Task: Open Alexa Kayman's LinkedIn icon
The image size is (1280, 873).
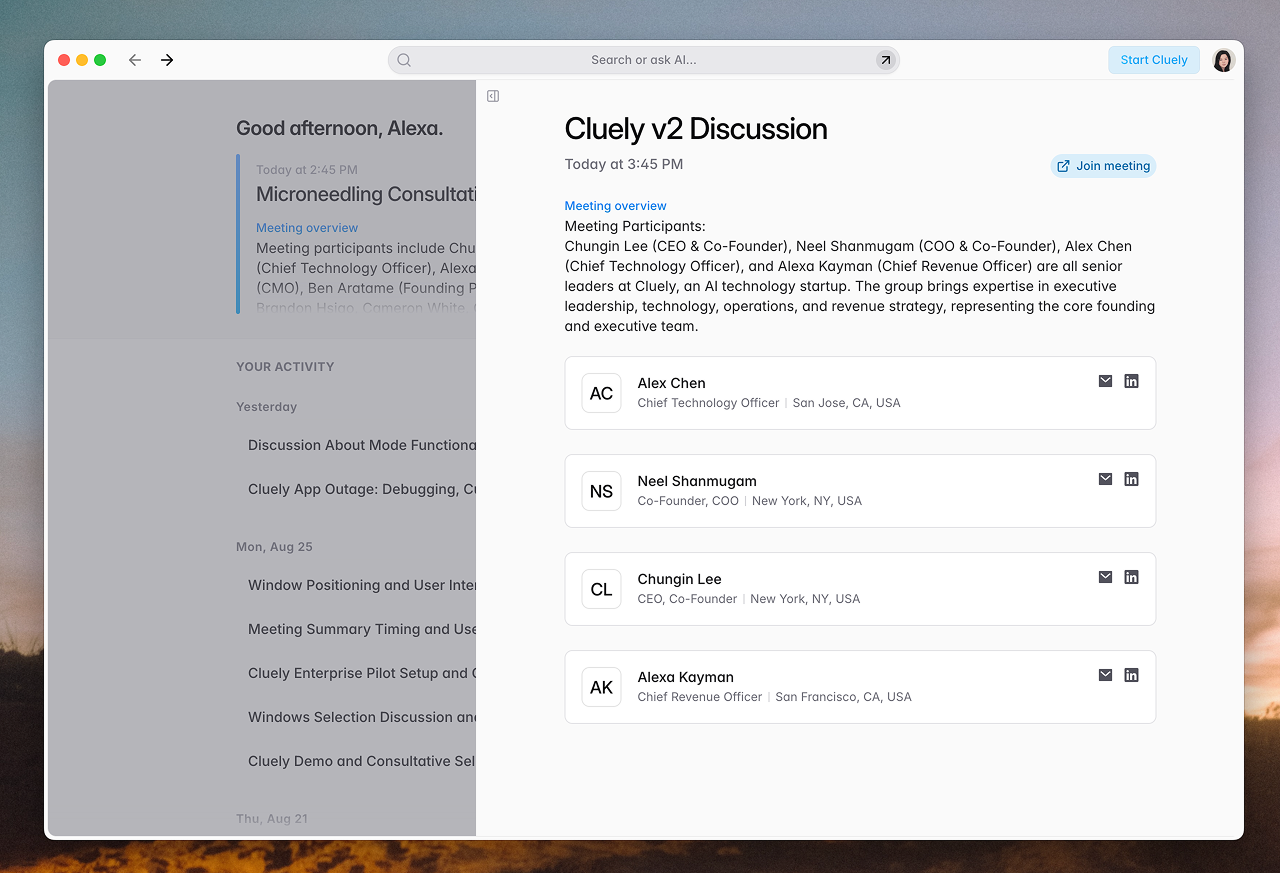Action: 1131,675
